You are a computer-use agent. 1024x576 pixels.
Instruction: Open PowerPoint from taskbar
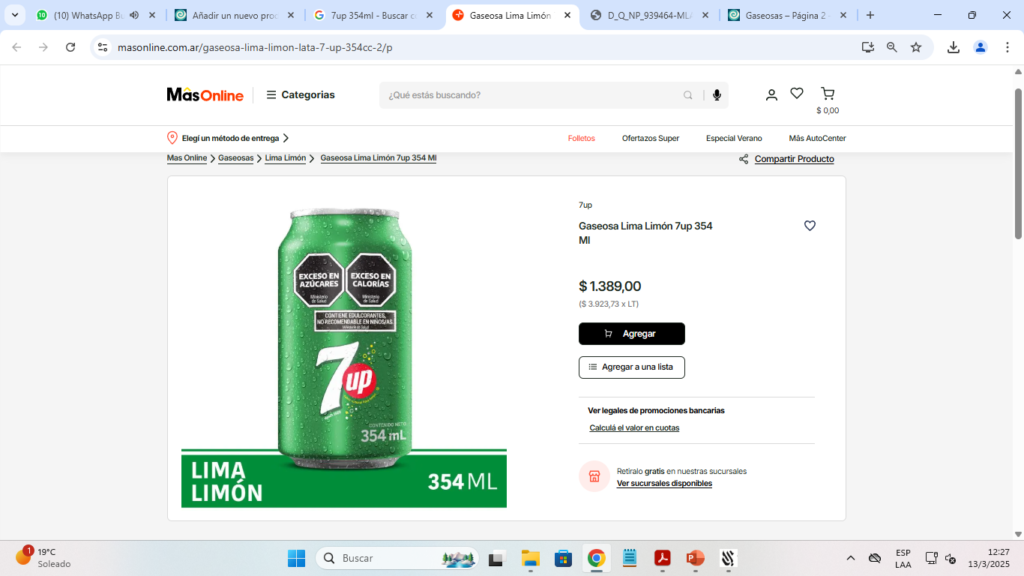pyautogui.click(x=696, y=558)
